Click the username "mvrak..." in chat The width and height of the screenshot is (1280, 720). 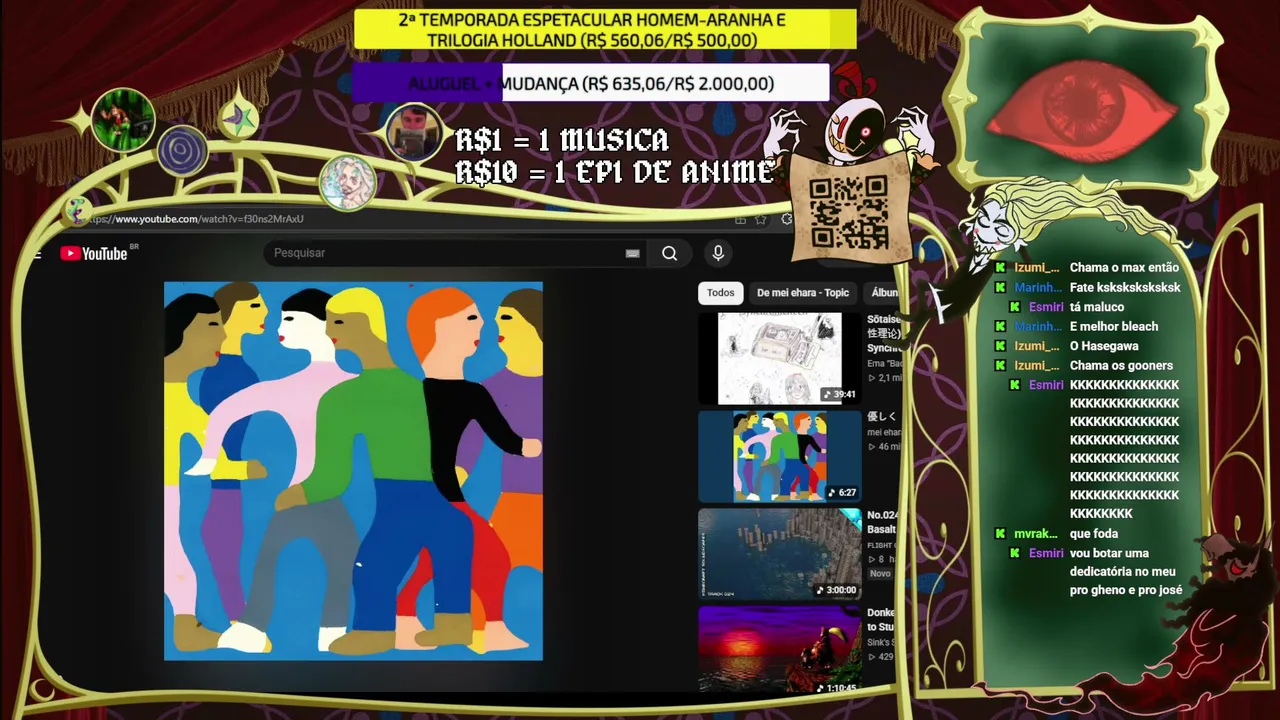(x=1036, y=534)
